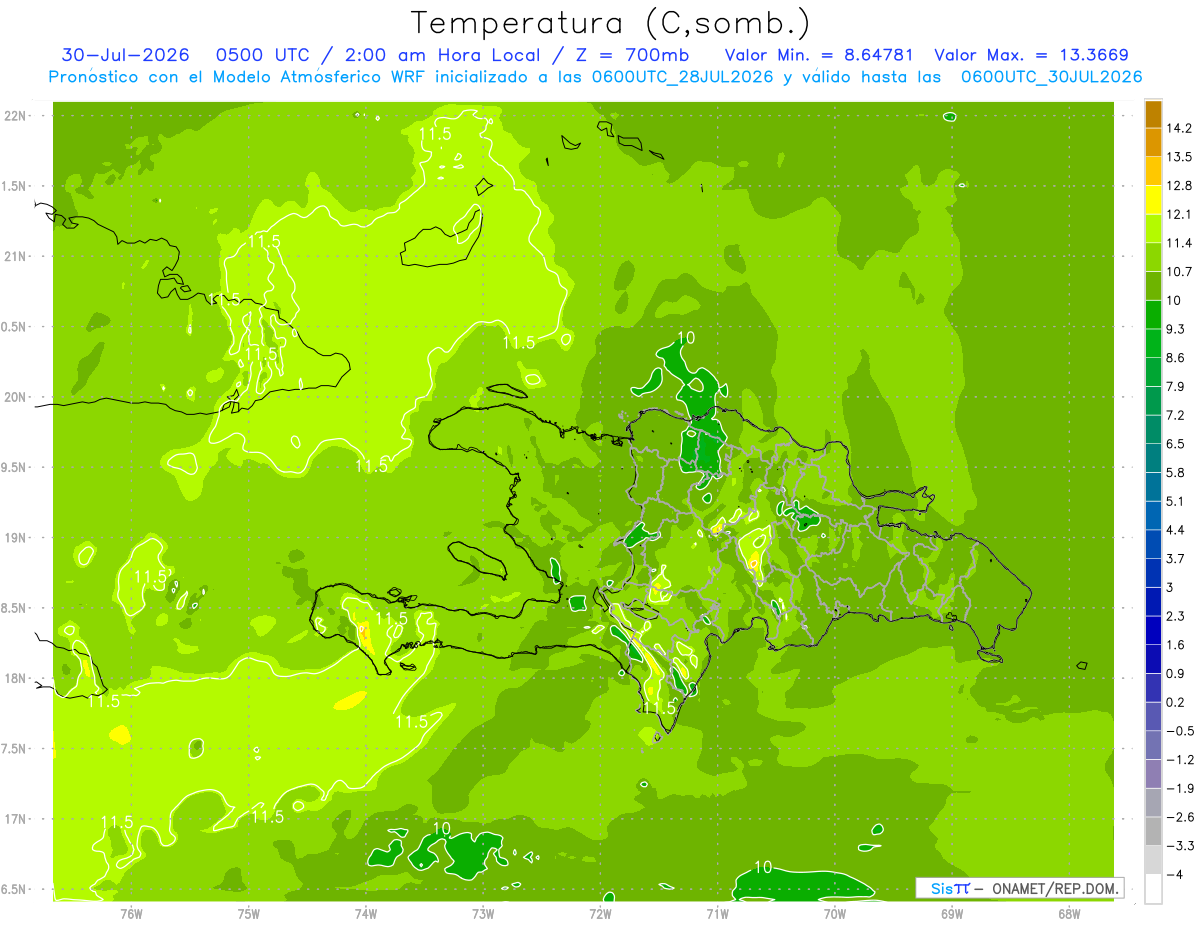Click the 19N latitude axis label
The width and height of the screenshot is (1200, 927).
point(15,538)
